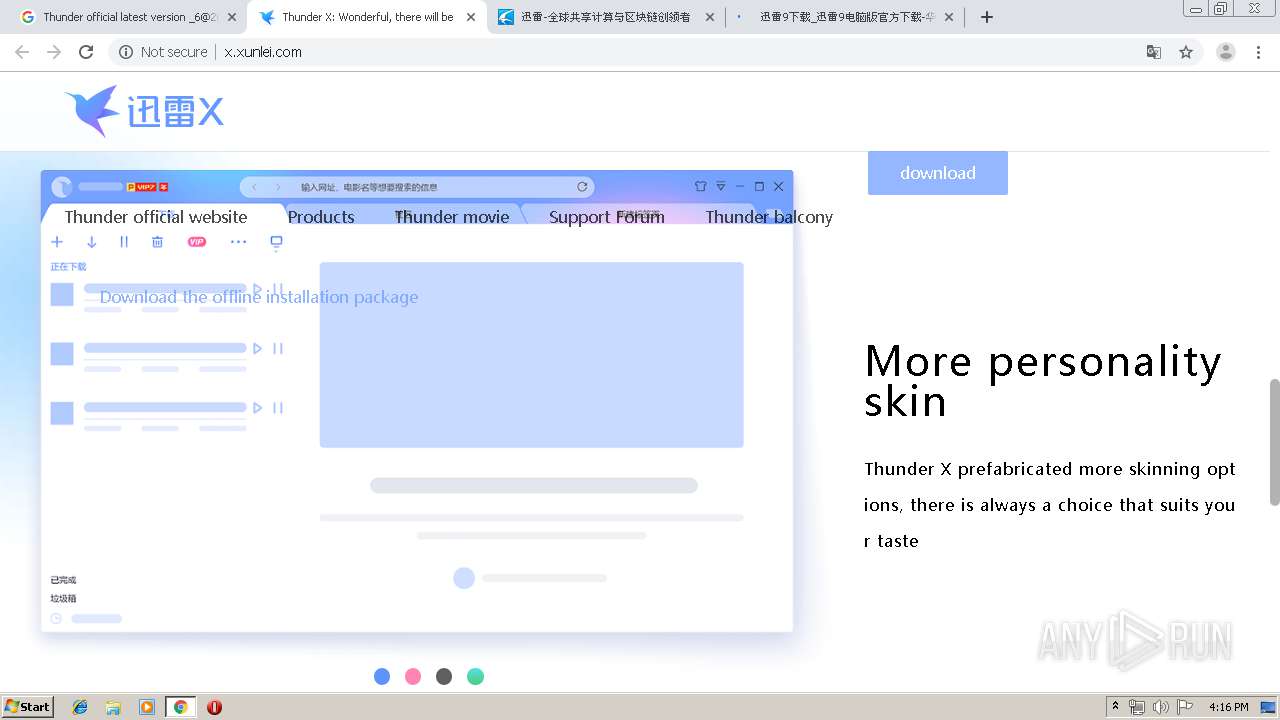Click the monitor icon in mockup toolbar
Screen dimensions: 1280x720
pyautogui.click(x=277, y=242)
